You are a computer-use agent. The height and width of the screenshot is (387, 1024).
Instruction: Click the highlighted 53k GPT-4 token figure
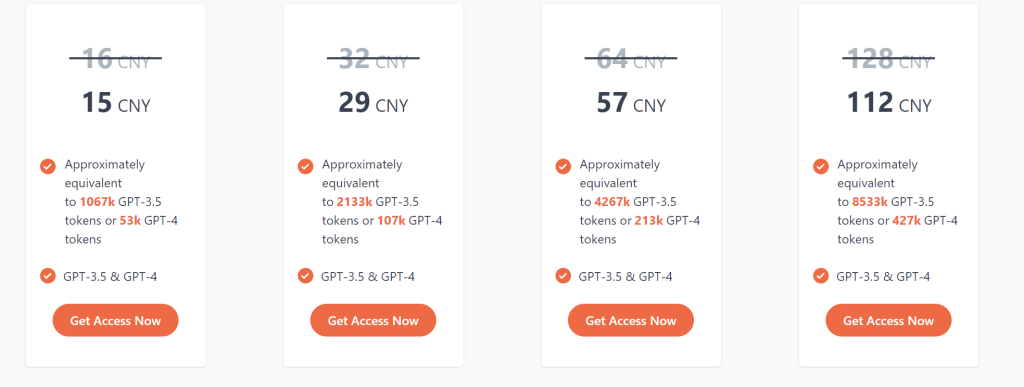[130, 221]
